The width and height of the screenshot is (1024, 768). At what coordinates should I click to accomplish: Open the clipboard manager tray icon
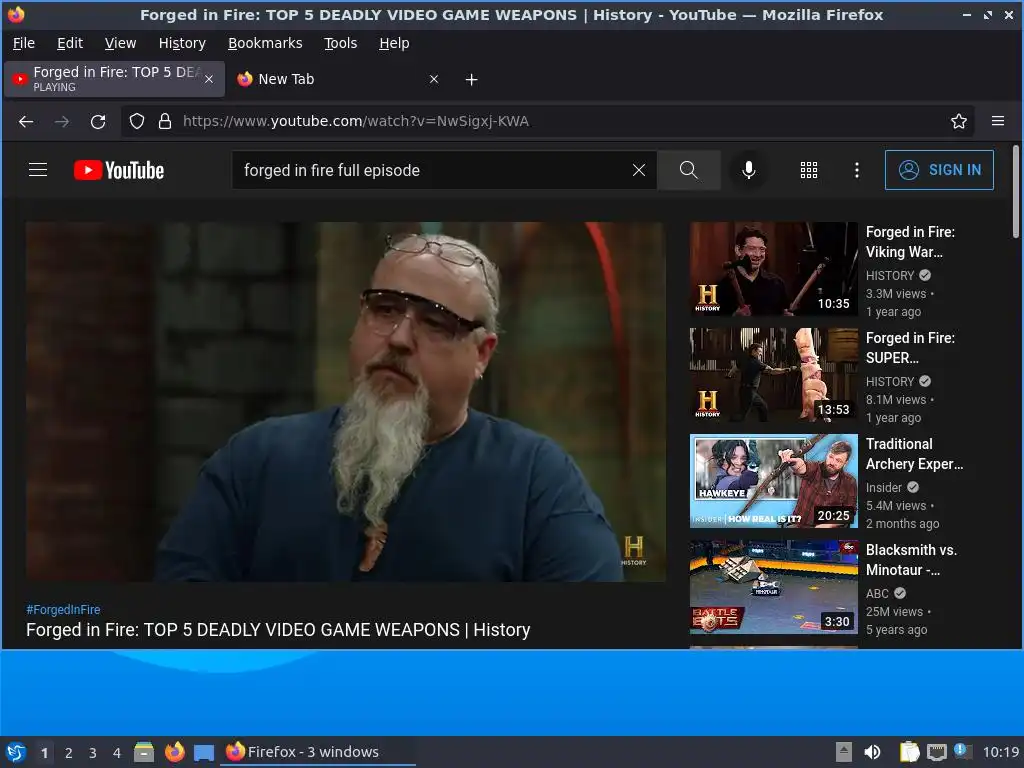(x=909, y=752)
